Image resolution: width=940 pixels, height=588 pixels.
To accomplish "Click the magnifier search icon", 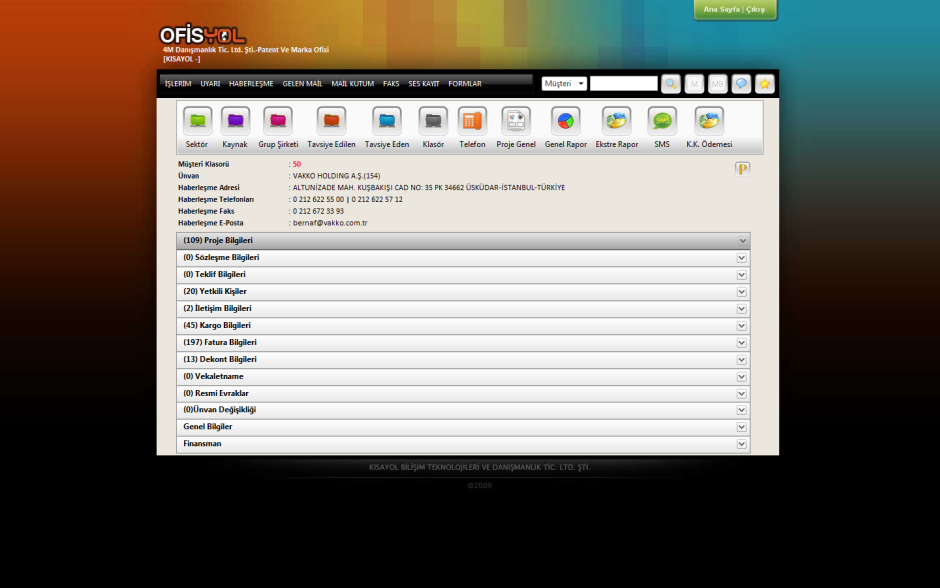I will point(671,84).
